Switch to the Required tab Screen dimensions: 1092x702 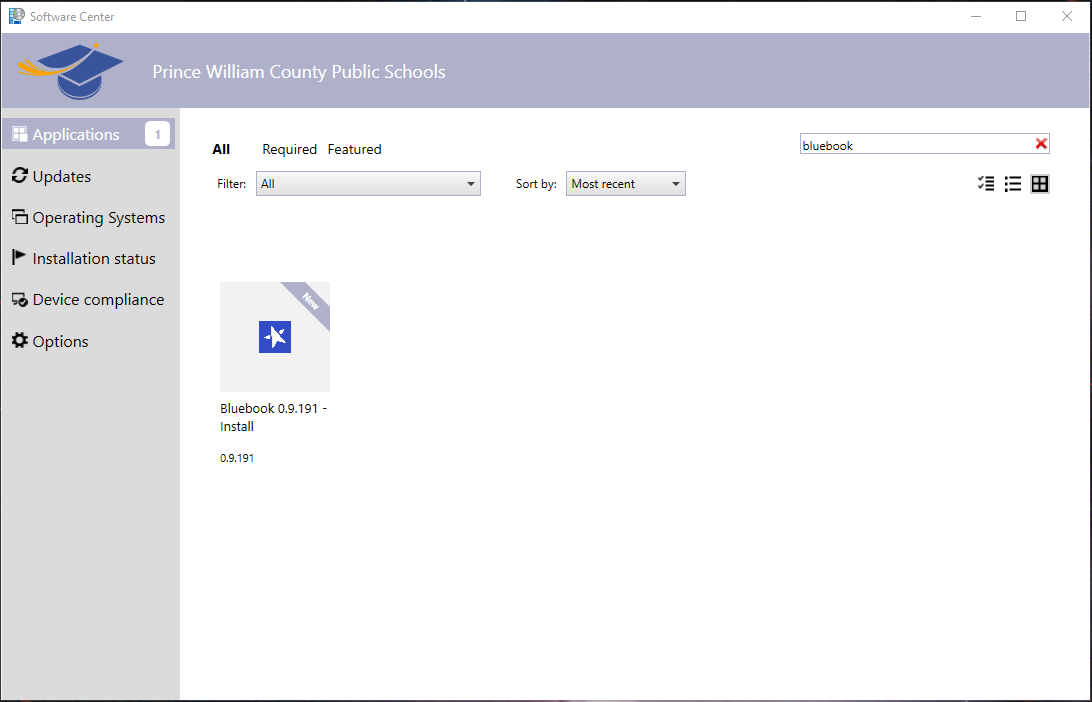click(289, 149)
